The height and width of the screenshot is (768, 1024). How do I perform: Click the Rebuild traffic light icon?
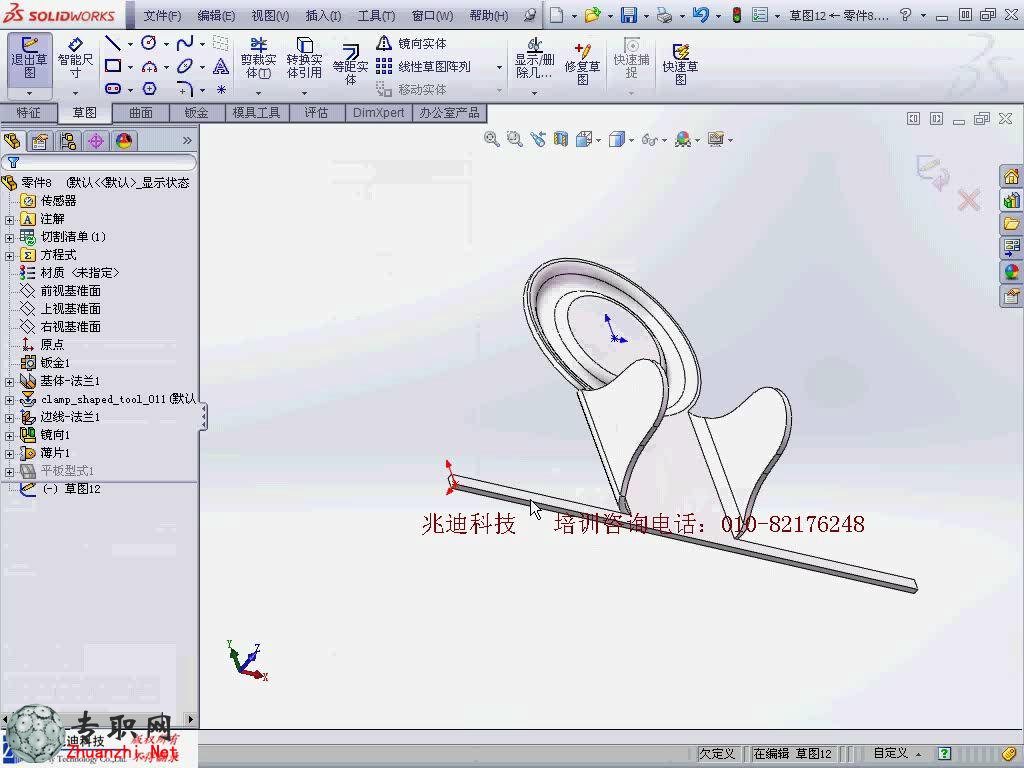pos(737,15)
